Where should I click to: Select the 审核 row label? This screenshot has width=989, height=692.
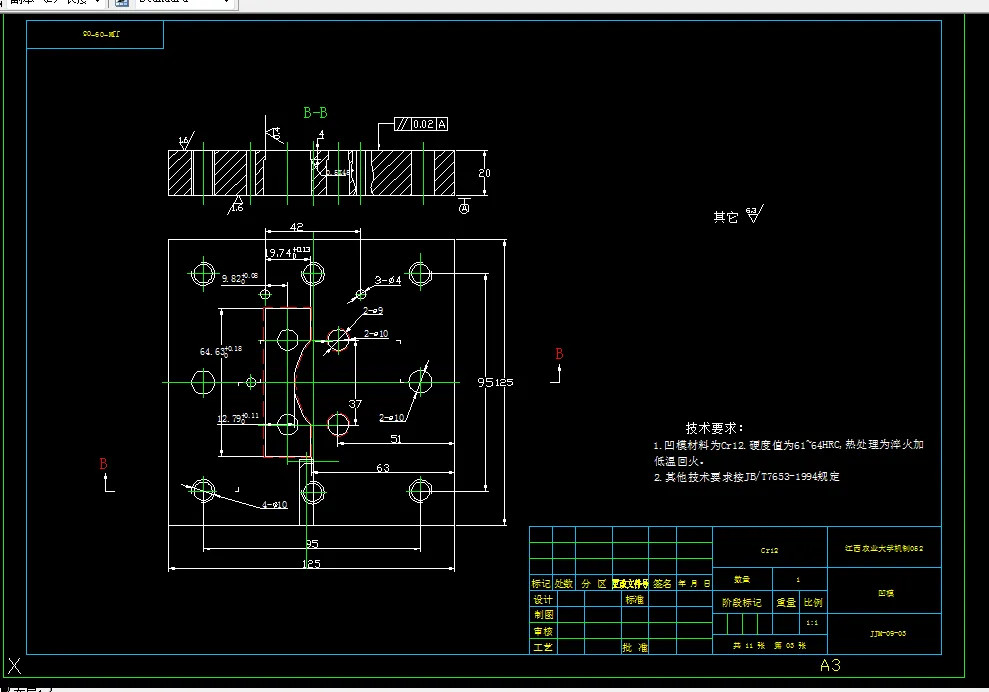point(543,631)
